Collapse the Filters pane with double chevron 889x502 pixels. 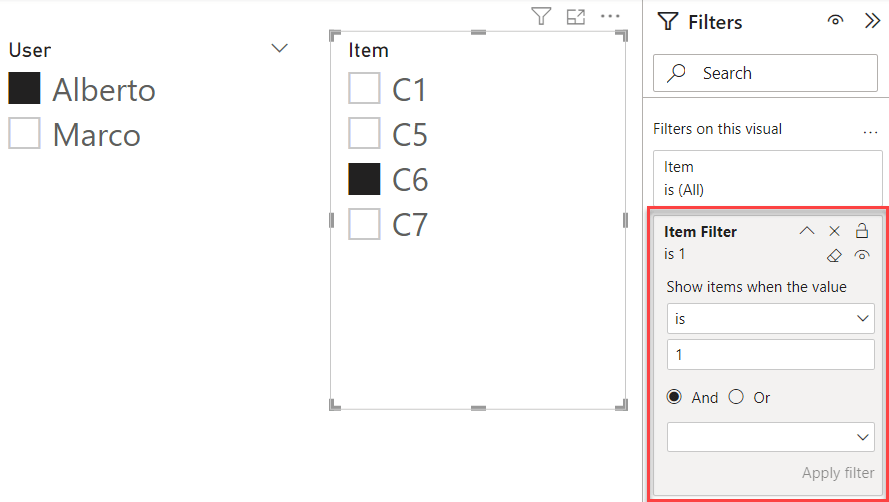pos(871,21)
